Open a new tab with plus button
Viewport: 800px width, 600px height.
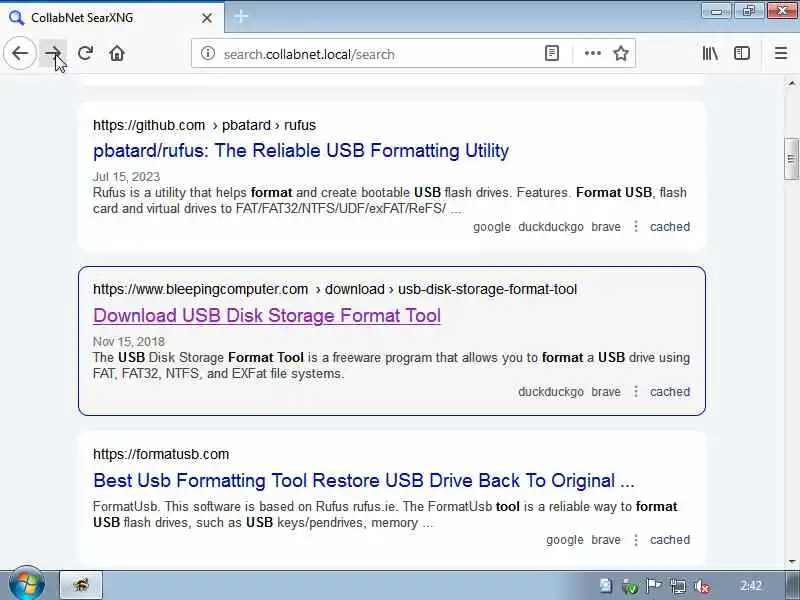241,17
